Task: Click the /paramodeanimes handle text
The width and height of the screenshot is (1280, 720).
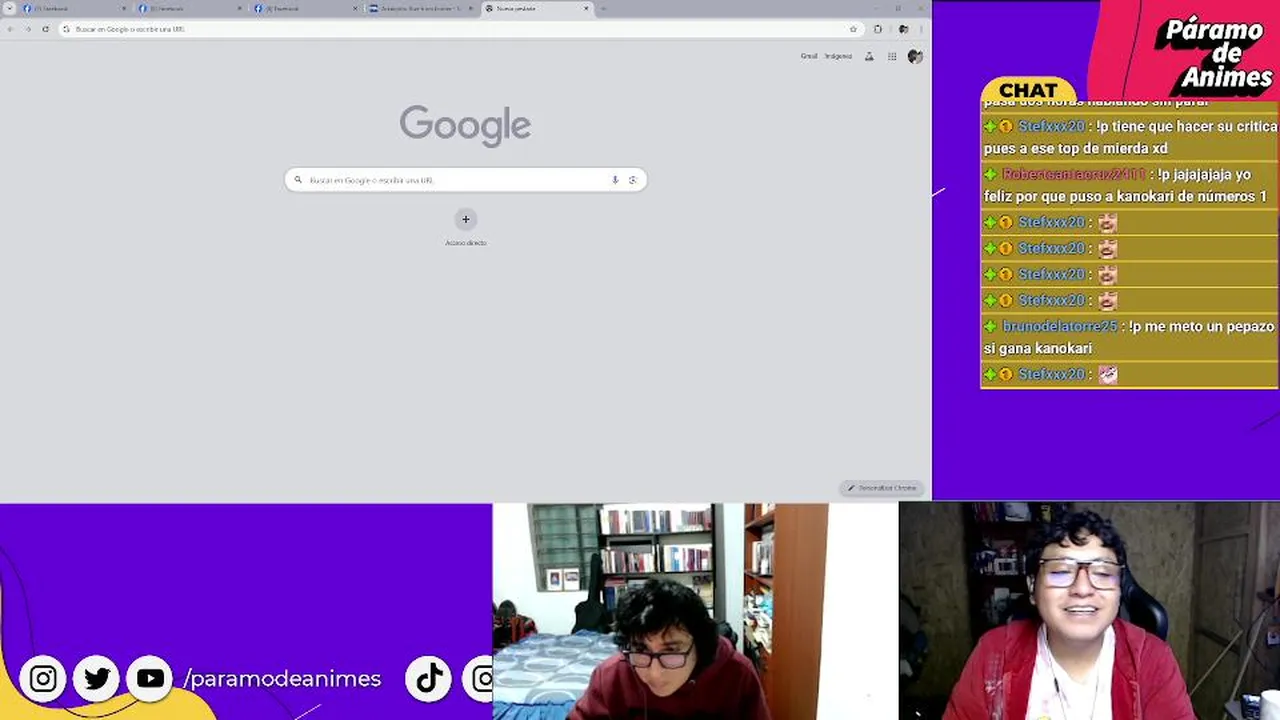Action: [x=283, y=679]
